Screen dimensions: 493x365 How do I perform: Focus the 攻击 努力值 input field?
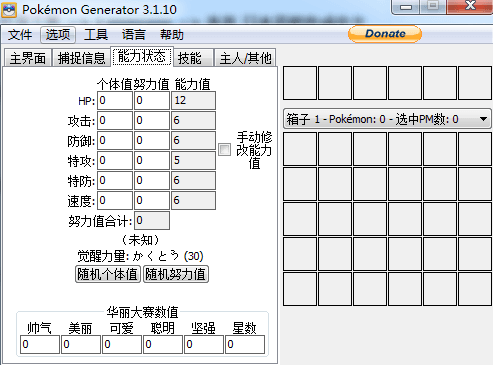coord(152,120)
